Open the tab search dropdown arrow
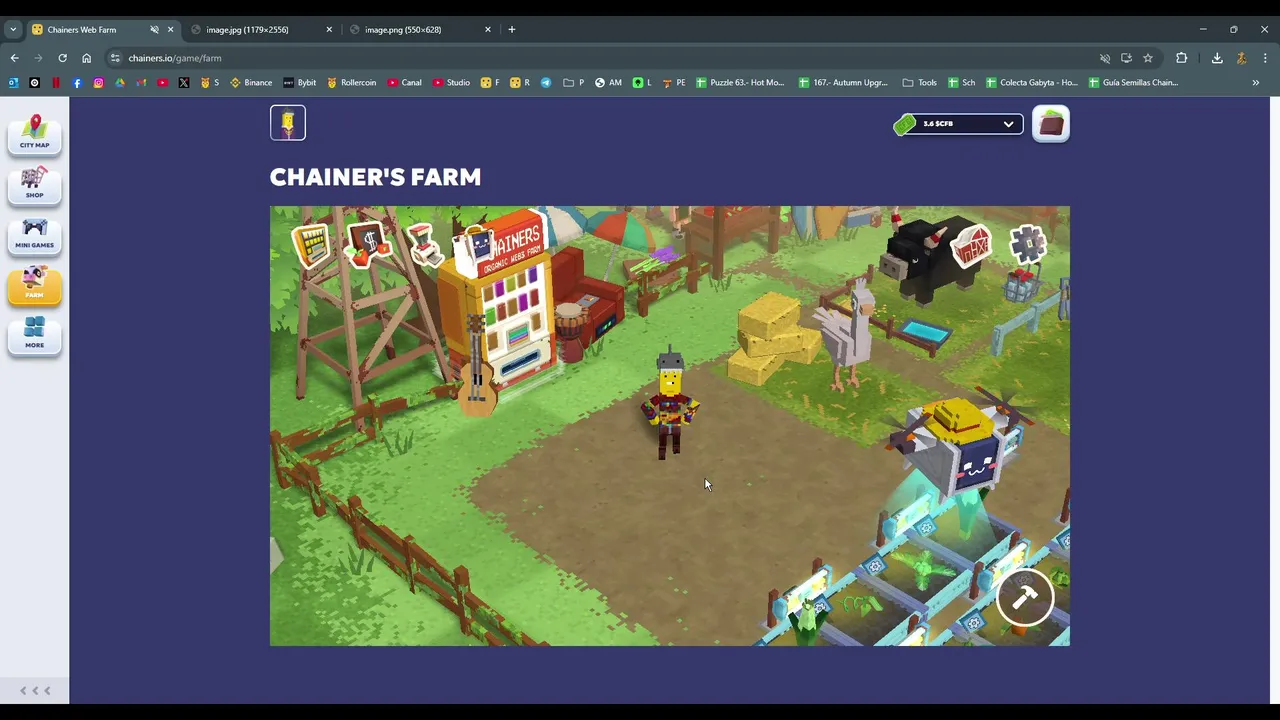1280x720 pixels. (13, 29)
